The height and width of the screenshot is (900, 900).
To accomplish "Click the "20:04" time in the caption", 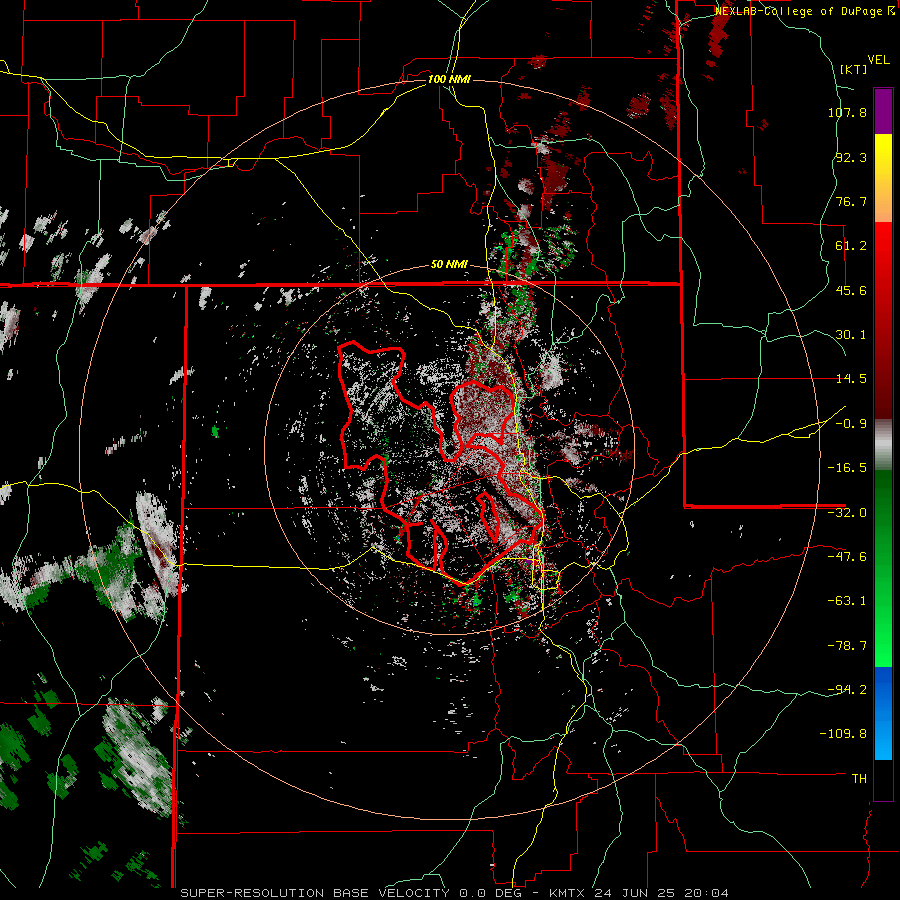I will pos(707,893).
